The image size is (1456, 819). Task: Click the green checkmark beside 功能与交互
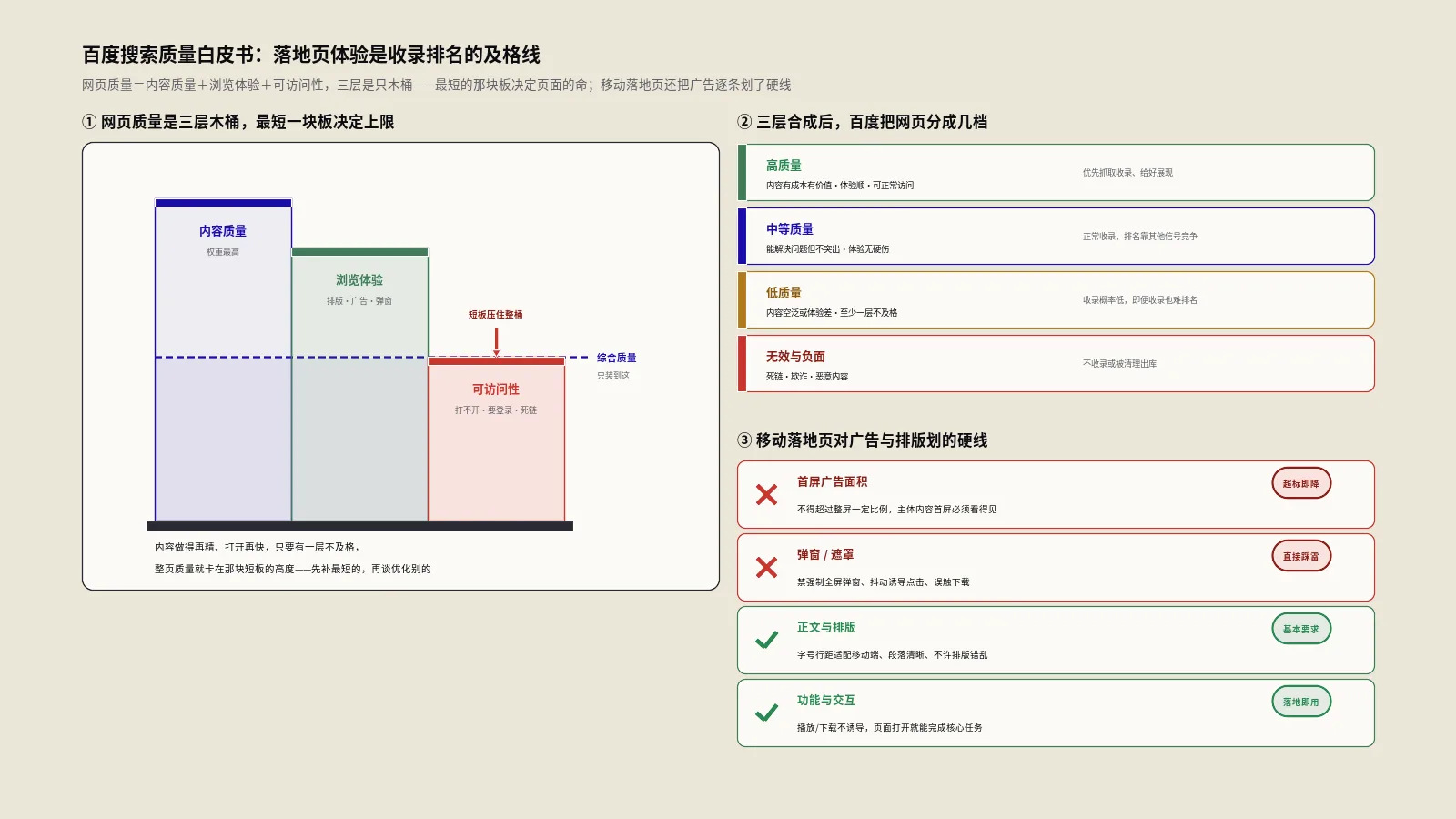point(766,713)
